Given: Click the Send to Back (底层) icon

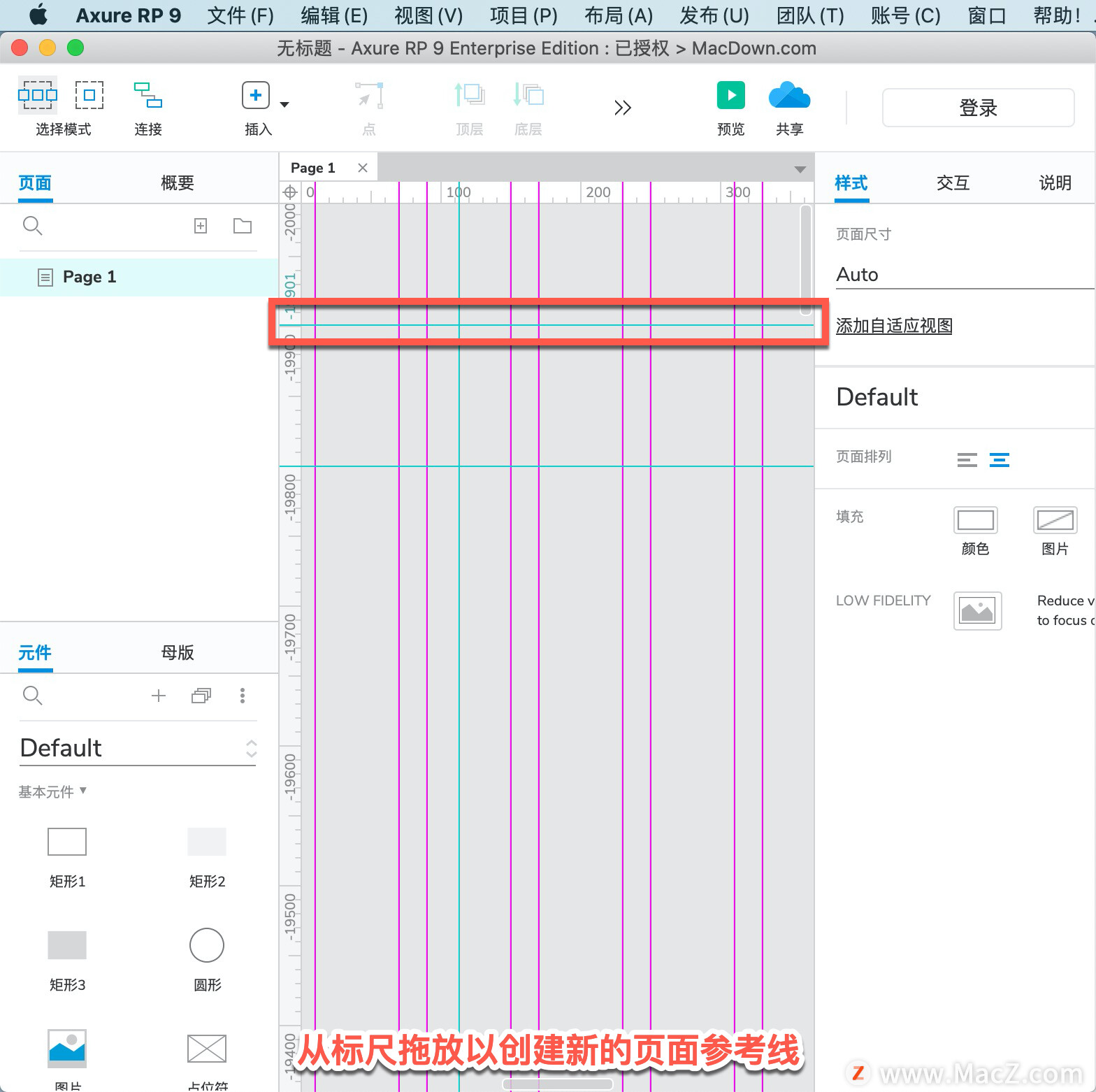Looking at the screenshot, I should pos(528,95).
